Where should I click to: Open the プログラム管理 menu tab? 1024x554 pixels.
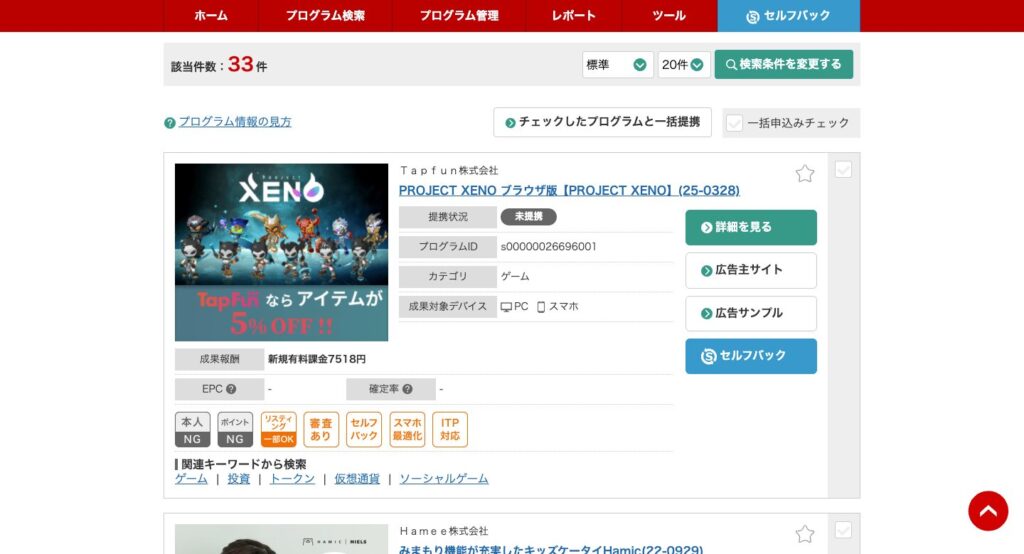tap(459, 16)
